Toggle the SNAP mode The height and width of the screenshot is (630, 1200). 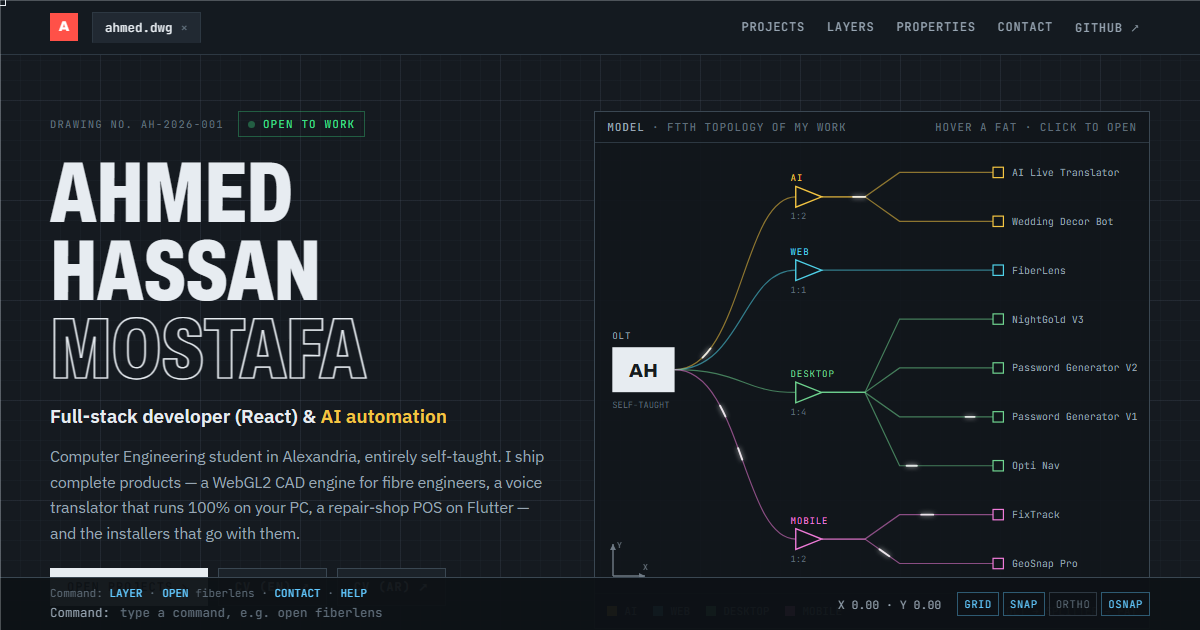click(x=1023, y=604)
